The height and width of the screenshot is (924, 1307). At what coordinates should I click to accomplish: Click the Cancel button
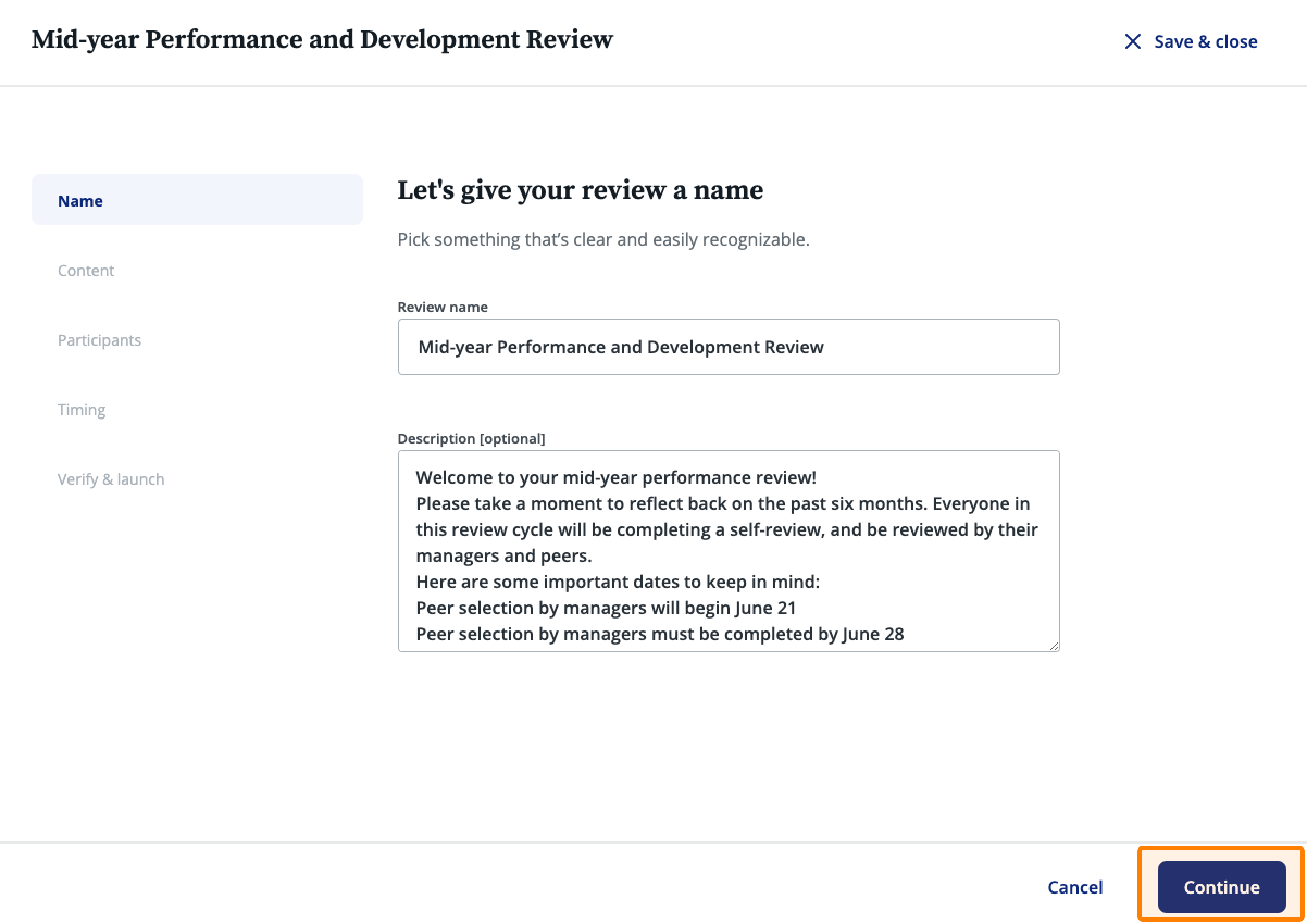point(1075,886)
